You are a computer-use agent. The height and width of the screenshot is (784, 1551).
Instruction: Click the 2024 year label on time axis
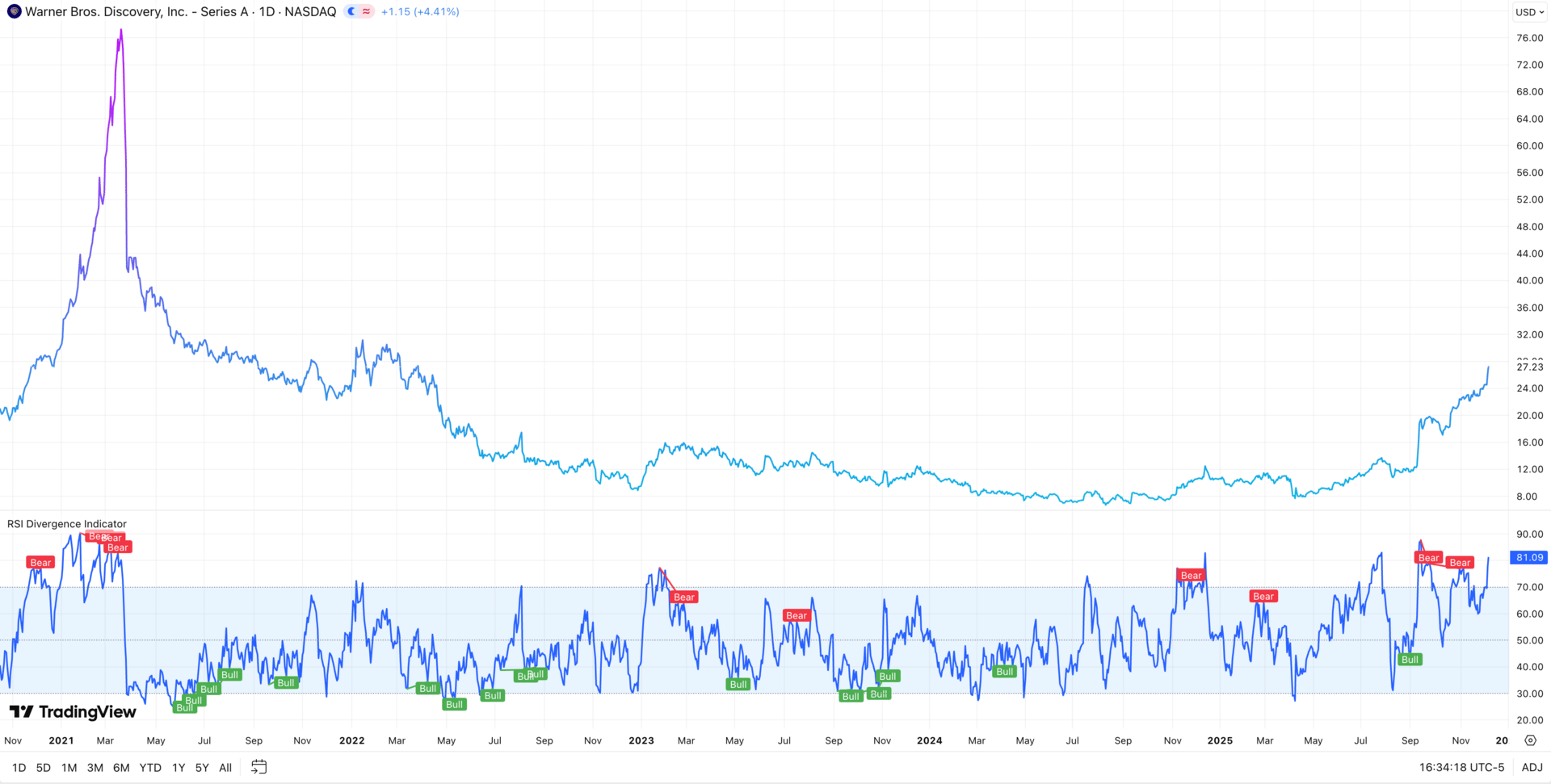click(x=930, y=740)
